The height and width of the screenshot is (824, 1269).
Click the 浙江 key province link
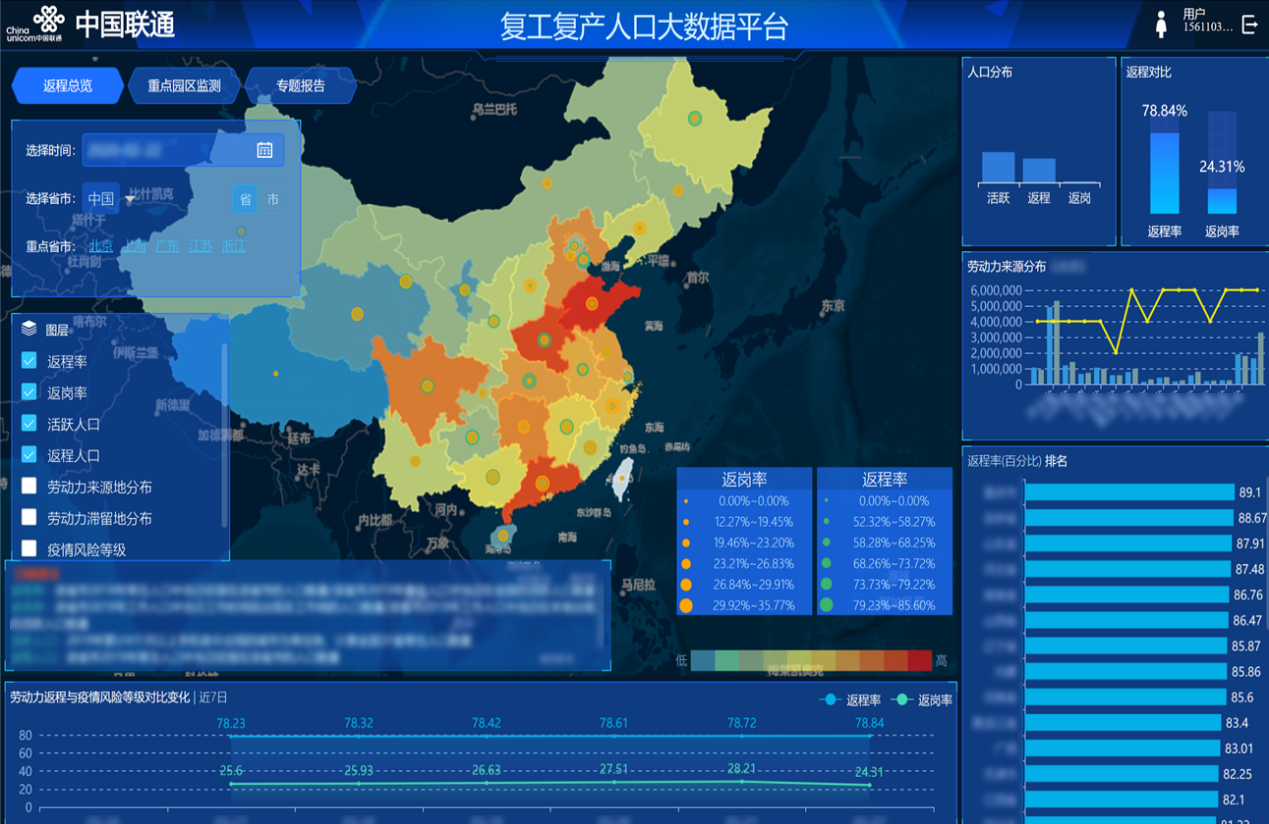tap(233, 246)
